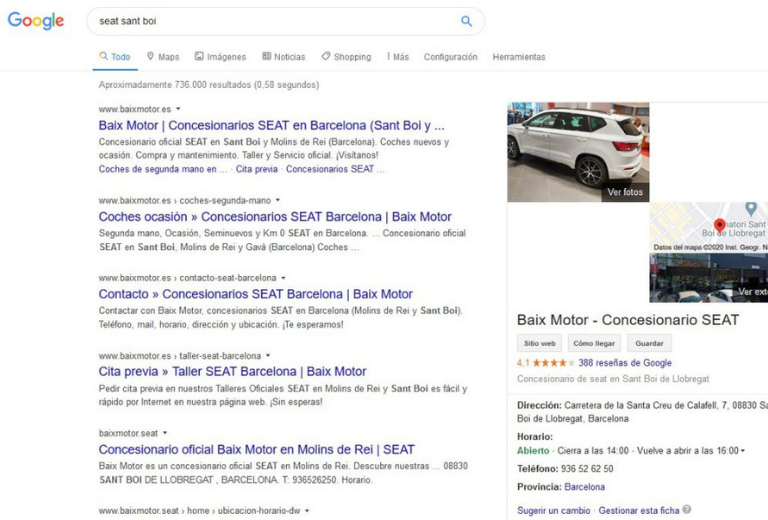
Task: Click 'Gestionar esta ficha' link
Action: point(639,510)
